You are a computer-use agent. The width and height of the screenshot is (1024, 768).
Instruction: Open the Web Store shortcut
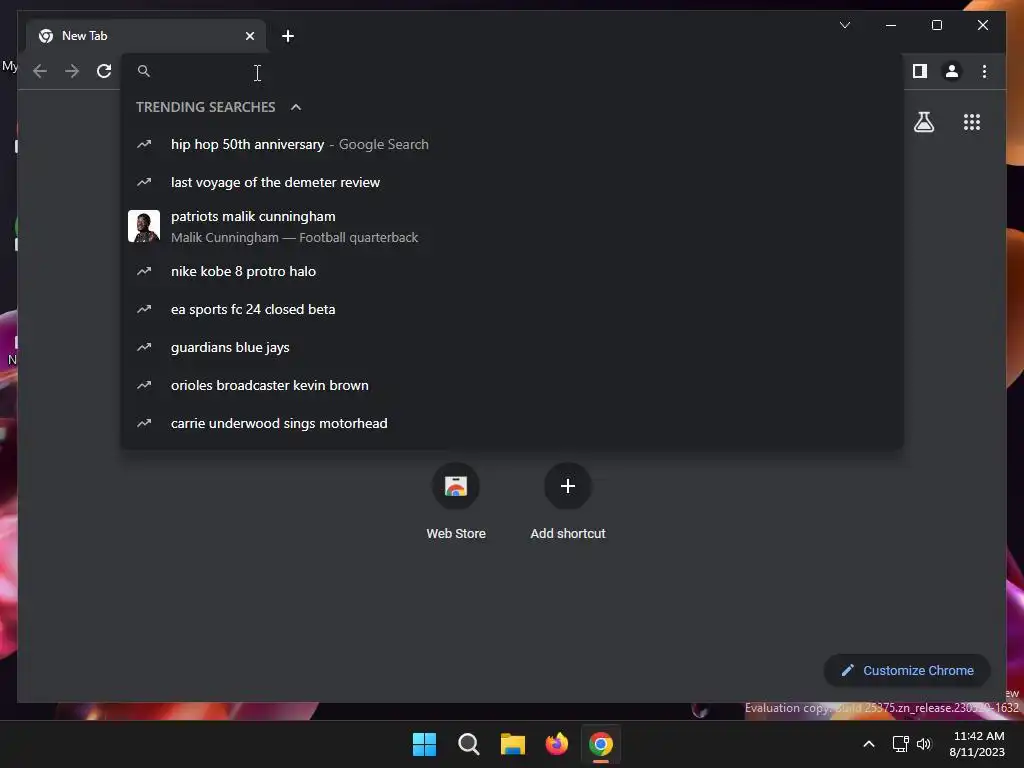[456, 501]
